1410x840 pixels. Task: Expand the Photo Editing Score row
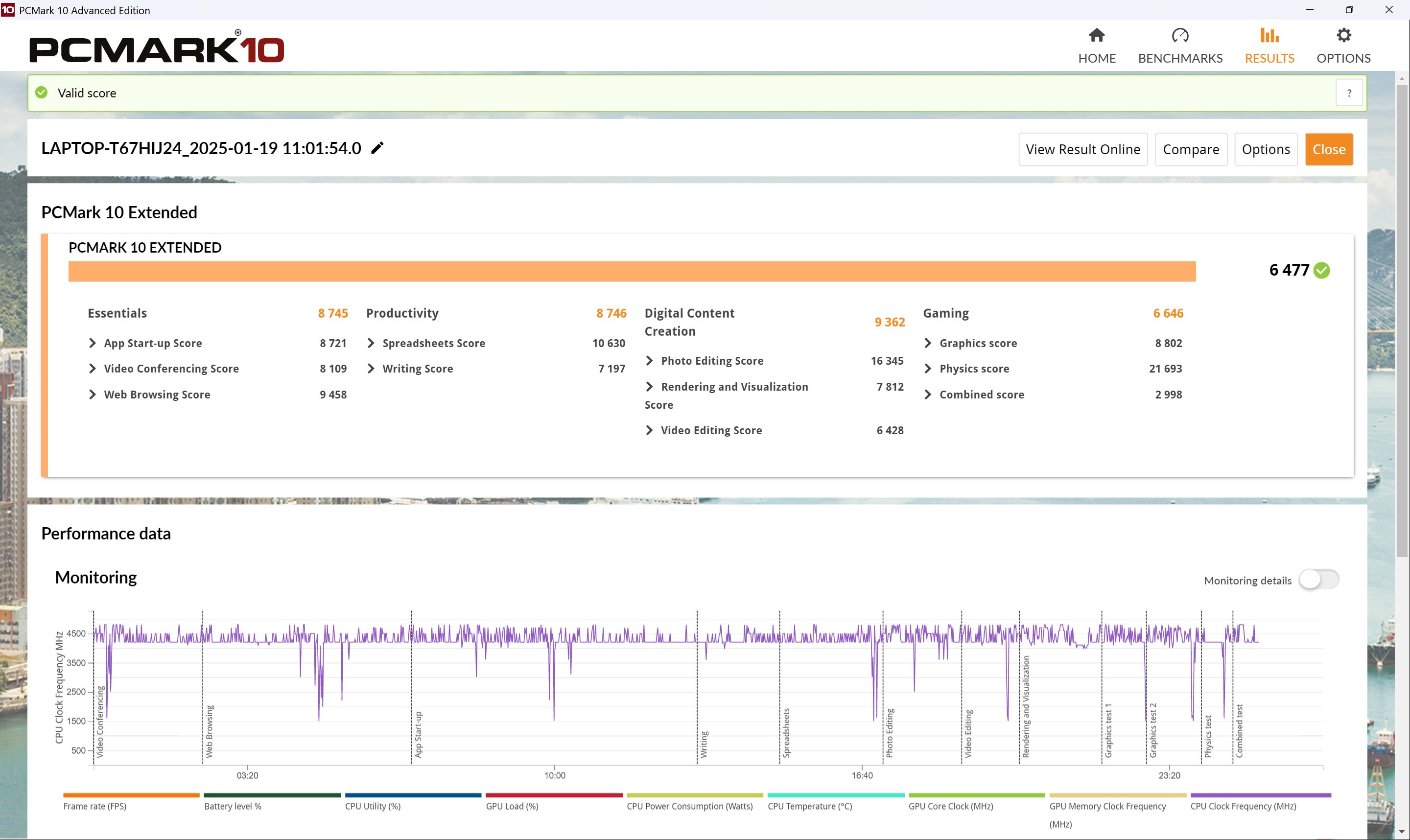pyautogui.click(x=649, y=361)
